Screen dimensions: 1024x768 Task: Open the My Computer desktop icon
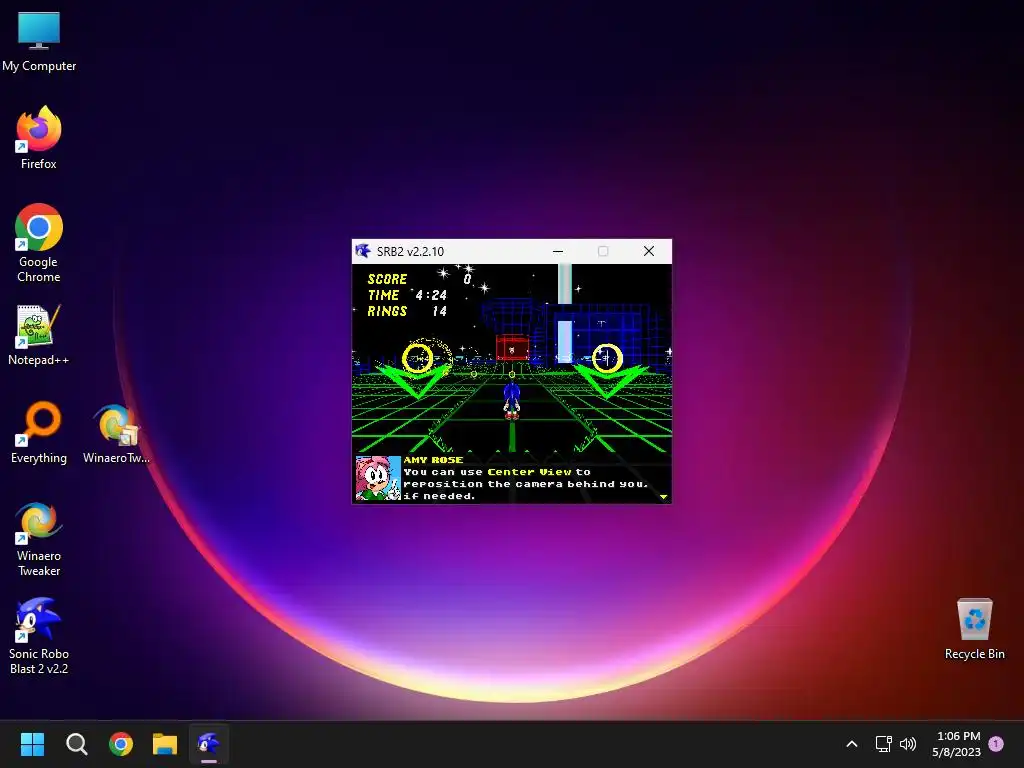coord(39,42)
